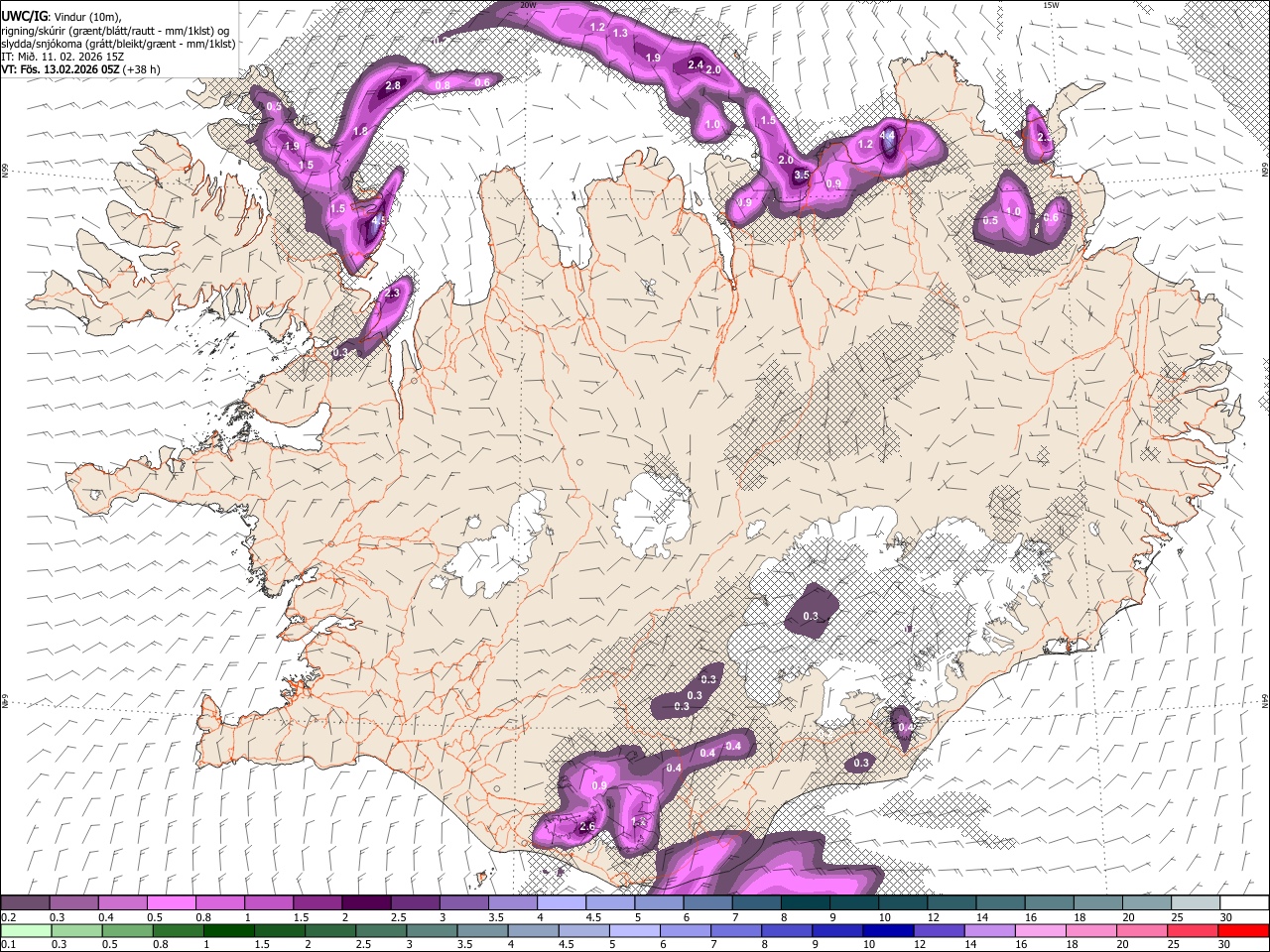The image size is (1270, 952).
Task: Pick bright red rain swatch after 30
Action: click(x=1245, y=930)
